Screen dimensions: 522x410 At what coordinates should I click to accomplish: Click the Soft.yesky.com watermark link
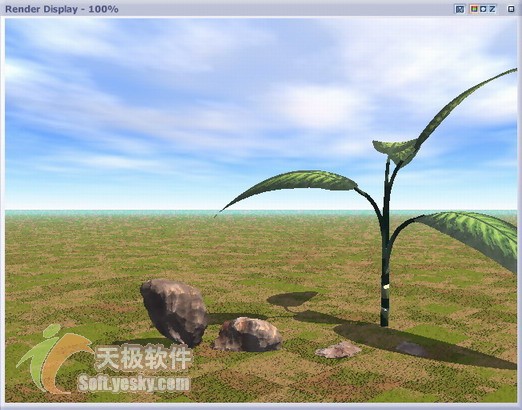[x=134, y=383]
